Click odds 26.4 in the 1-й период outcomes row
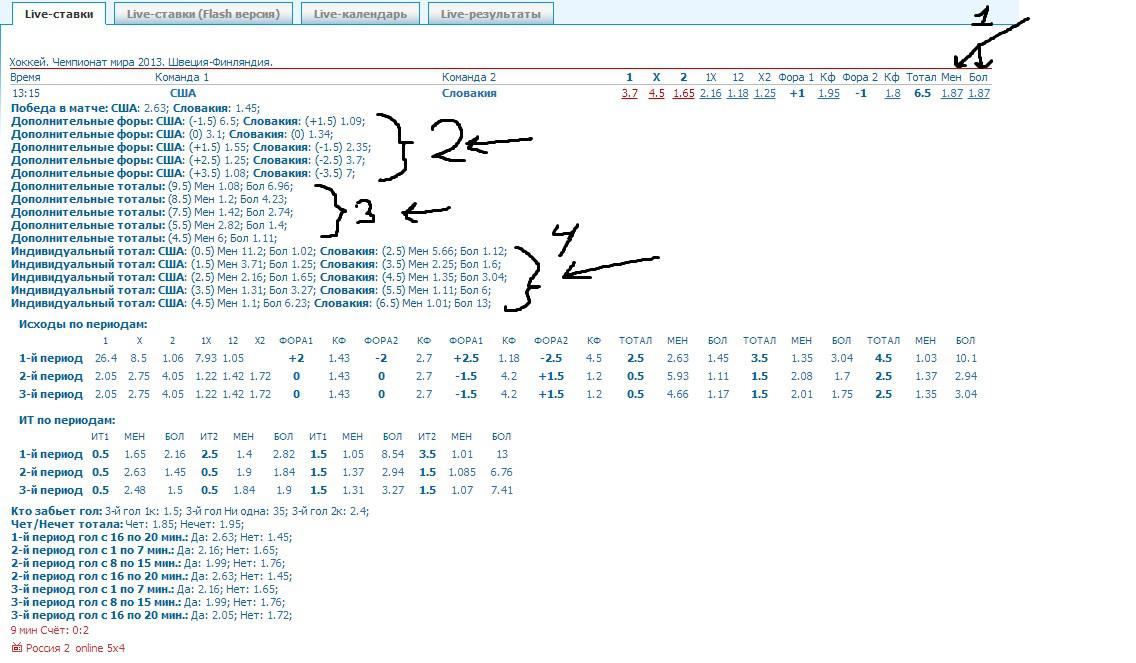Screen dimensions: 1136x663 (106, 358)
